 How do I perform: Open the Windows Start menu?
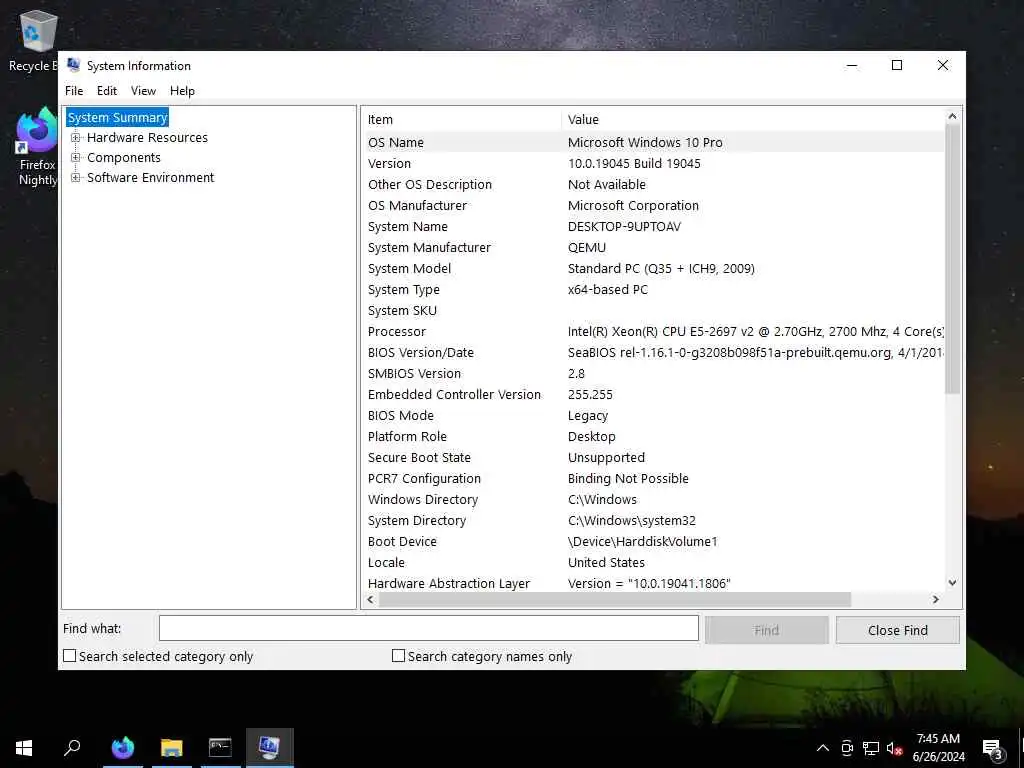24,748
